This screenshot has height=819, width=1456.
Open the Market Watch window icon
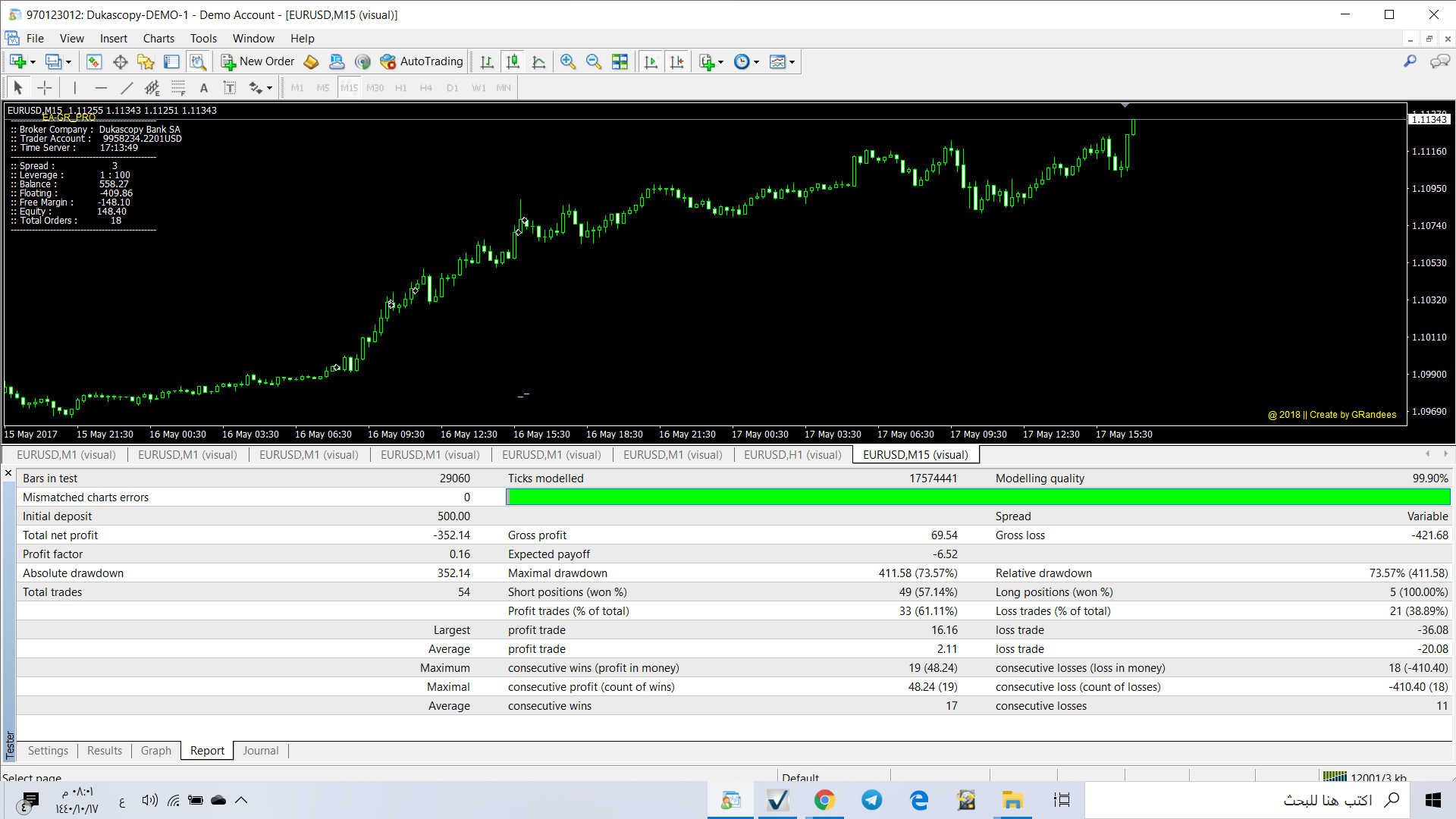(94, 61)
